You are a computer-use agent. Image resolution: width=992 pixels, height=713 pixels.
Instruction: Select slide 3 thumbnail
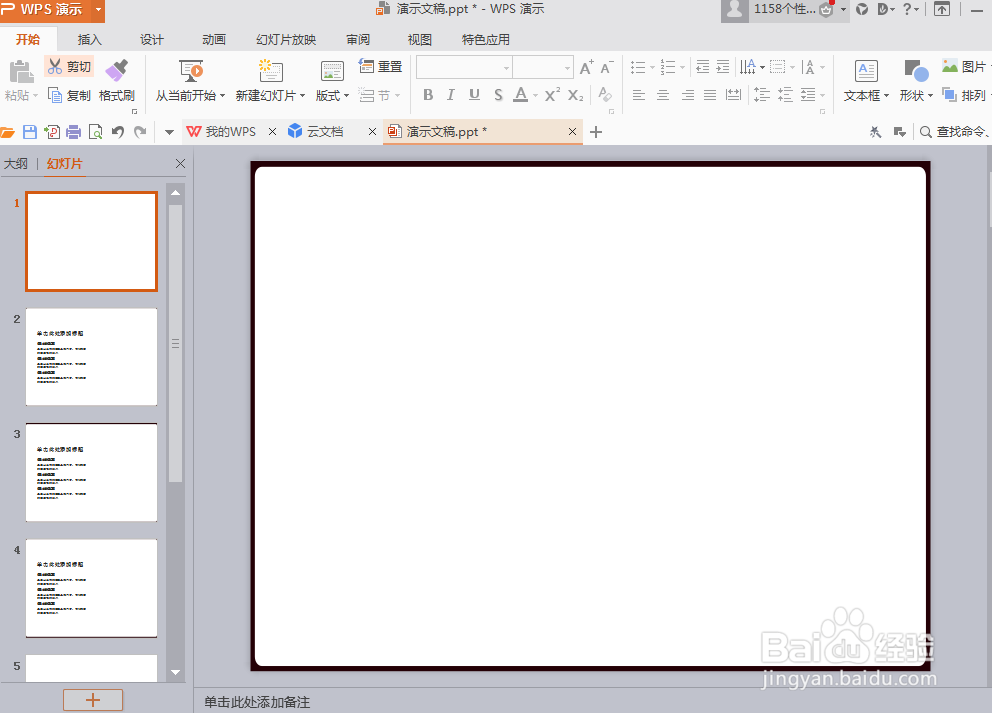coord(92,473)
